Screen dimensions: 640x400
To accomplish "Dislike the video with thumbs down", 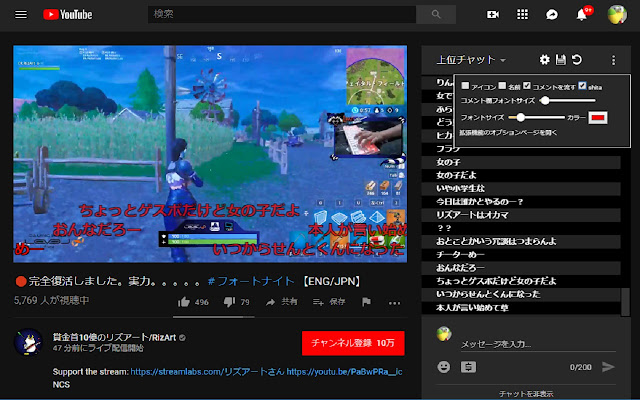I will [x=229, y=302].
